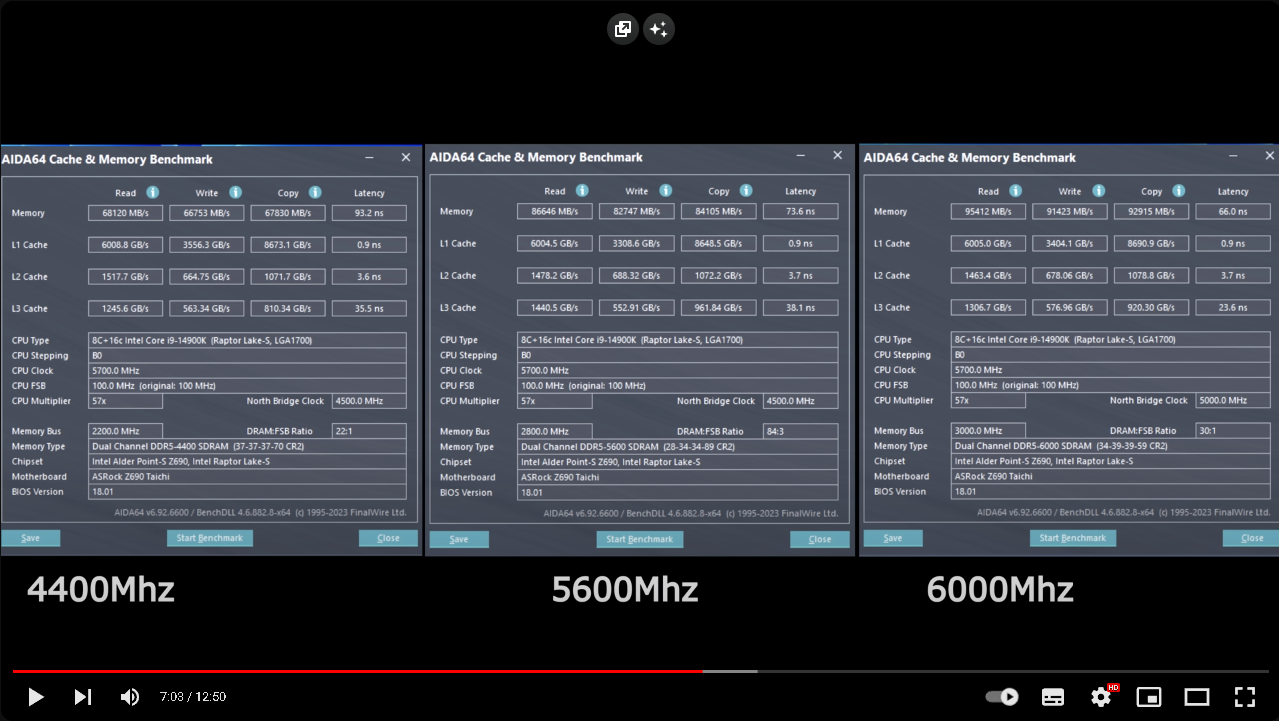
Task: Start Benchmark in the DDR5-6000 window
Action: click(1073, 538)
